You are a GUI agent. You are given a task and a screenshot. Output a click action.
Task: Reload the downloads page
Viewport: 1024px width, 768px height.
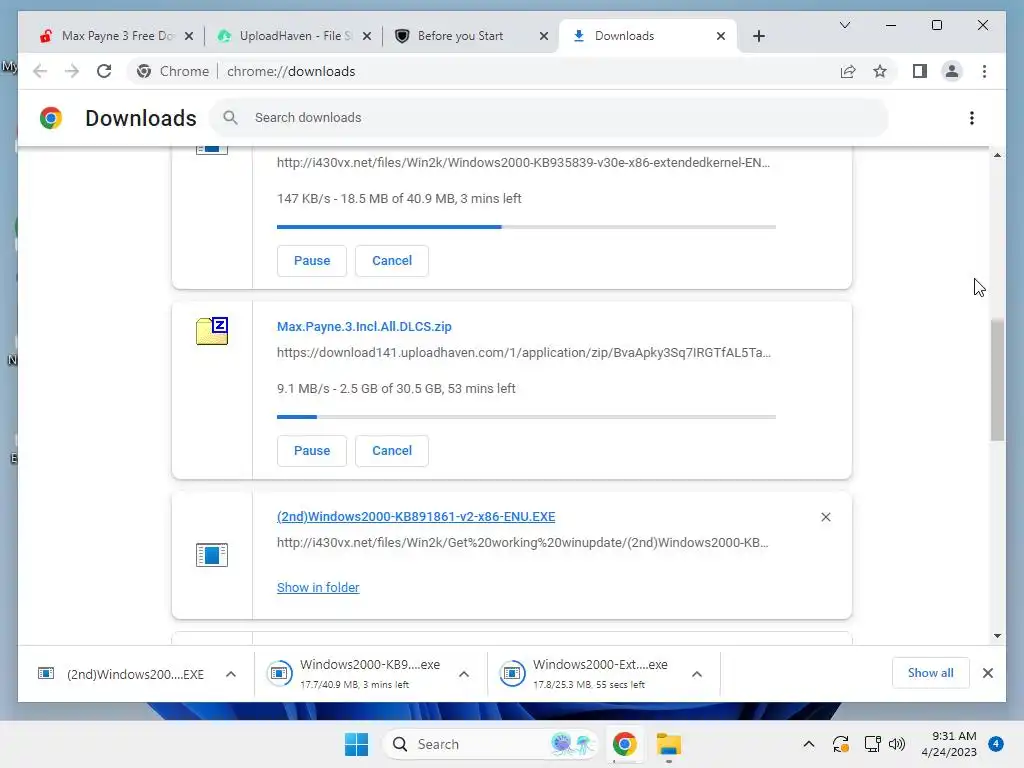(104, 71)
